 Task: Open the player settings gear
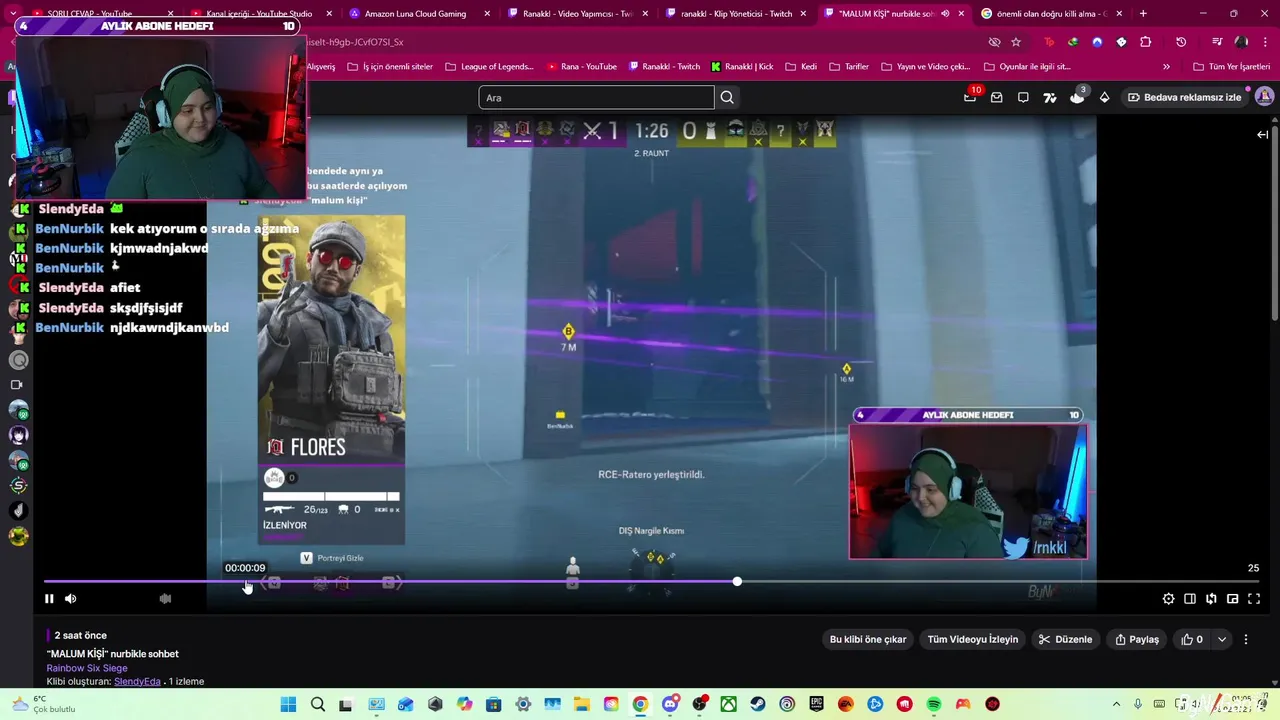click(1168, 599)
